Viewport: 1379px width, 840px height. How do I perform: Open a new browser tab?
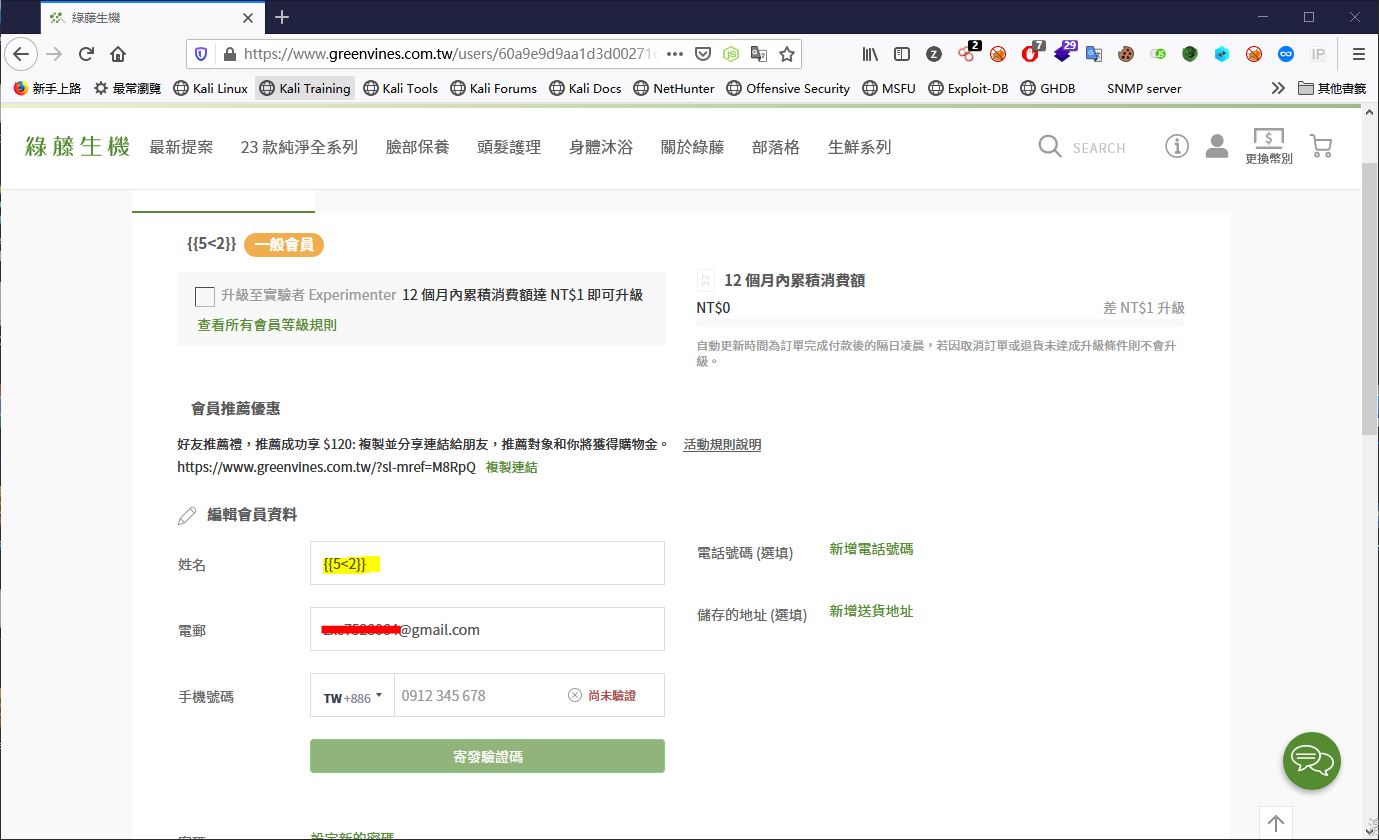[282, 17]
